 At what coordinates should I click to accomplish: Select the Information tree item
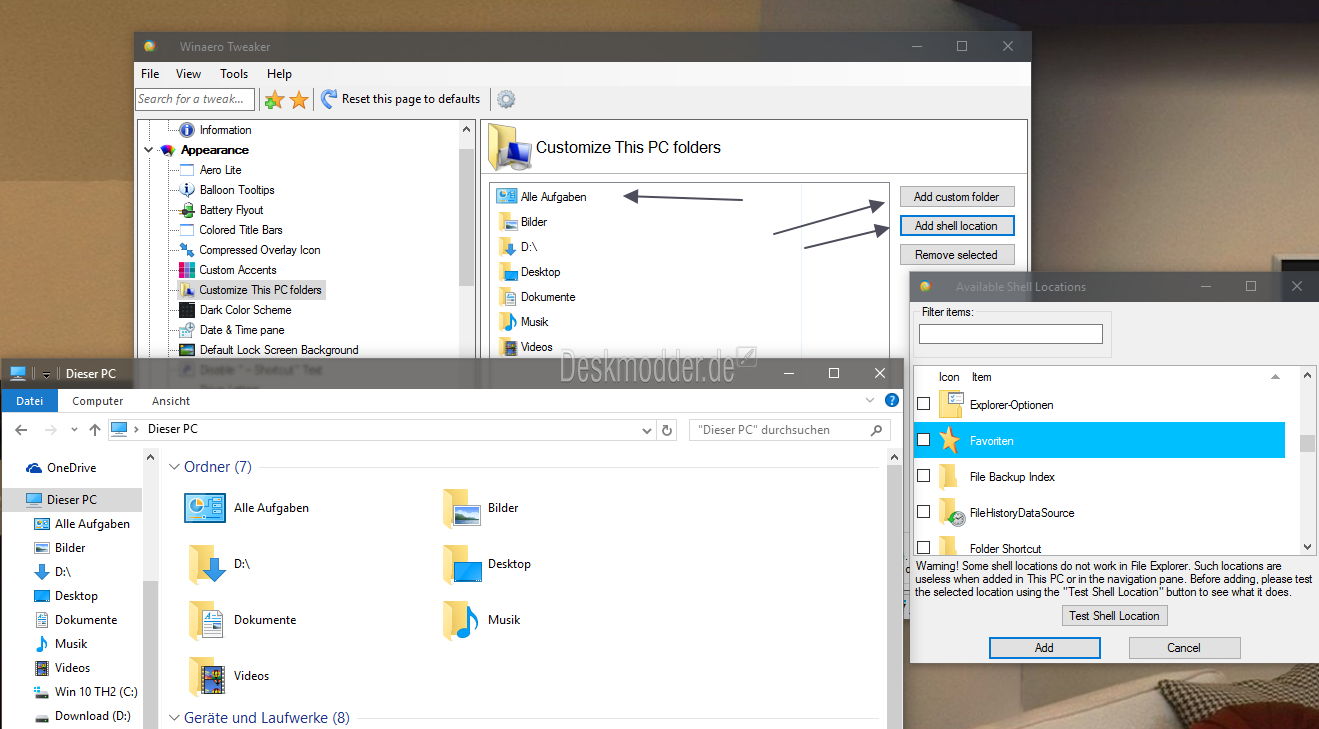point(225,130)
